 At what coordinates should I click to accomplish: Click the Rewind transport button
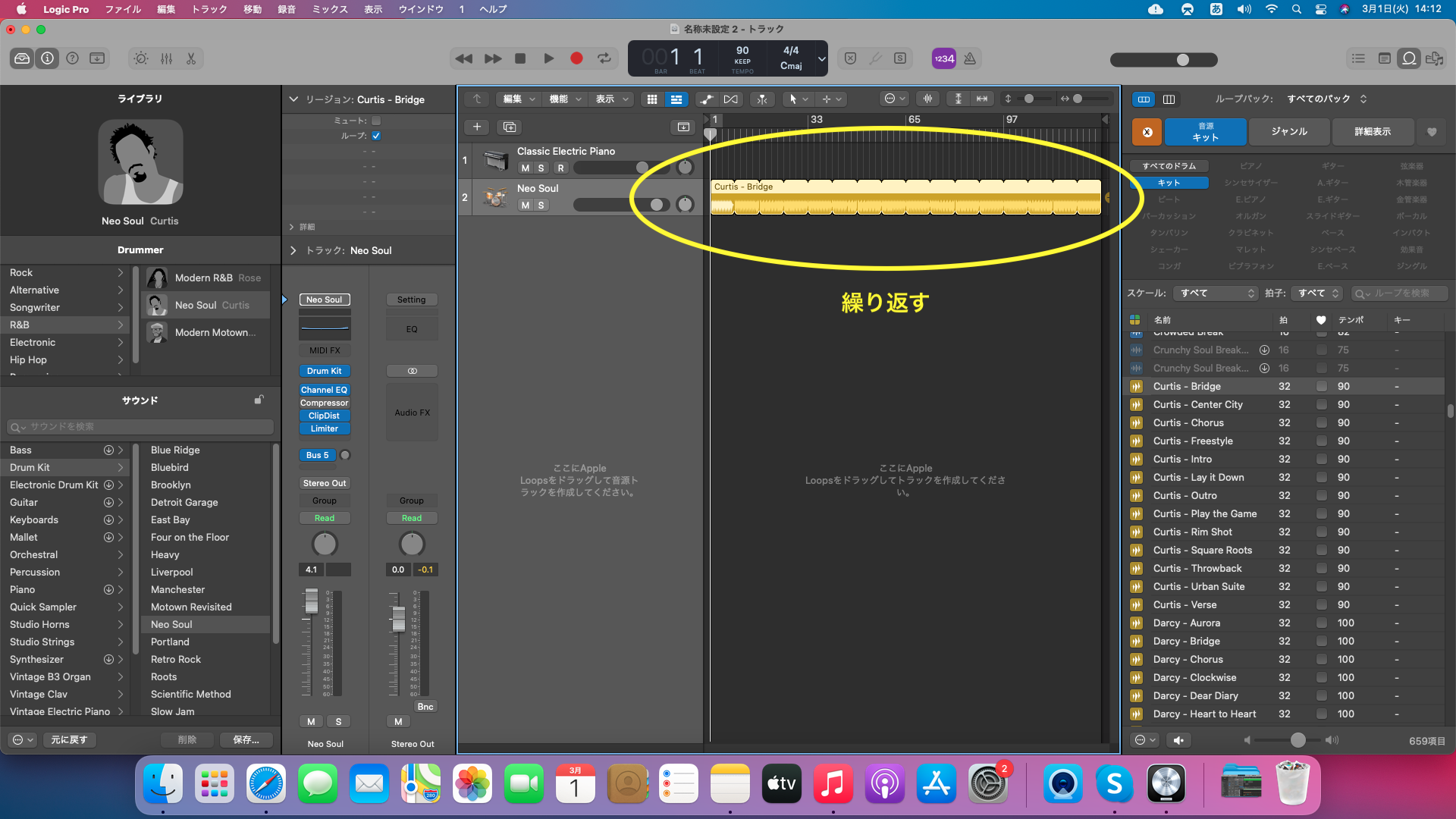464,58
